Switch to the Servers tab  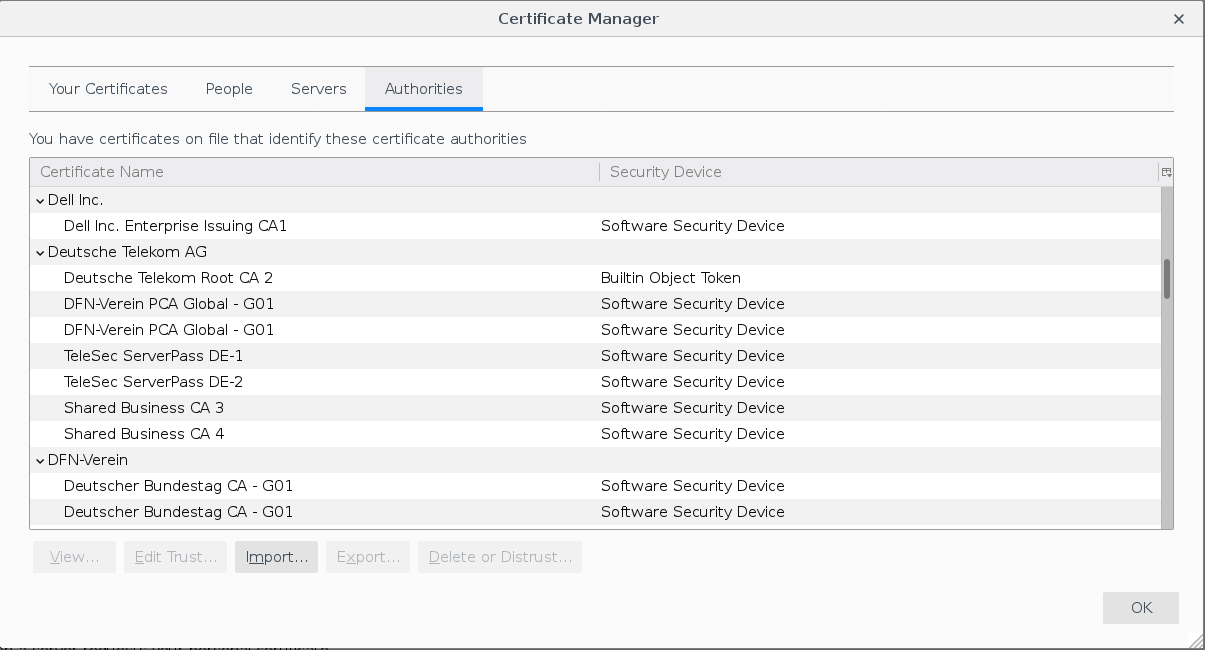[x=319, y=89]
